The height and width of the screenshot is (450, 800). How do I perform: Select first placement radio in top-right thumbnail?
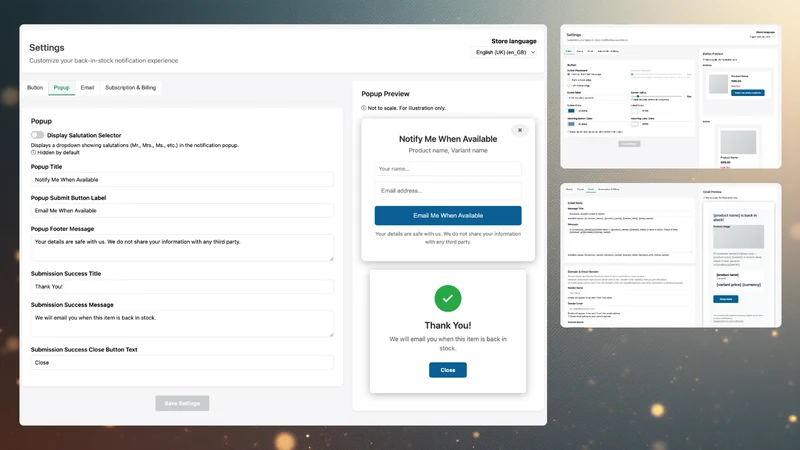pyautogui.click(x=568, y=74)
